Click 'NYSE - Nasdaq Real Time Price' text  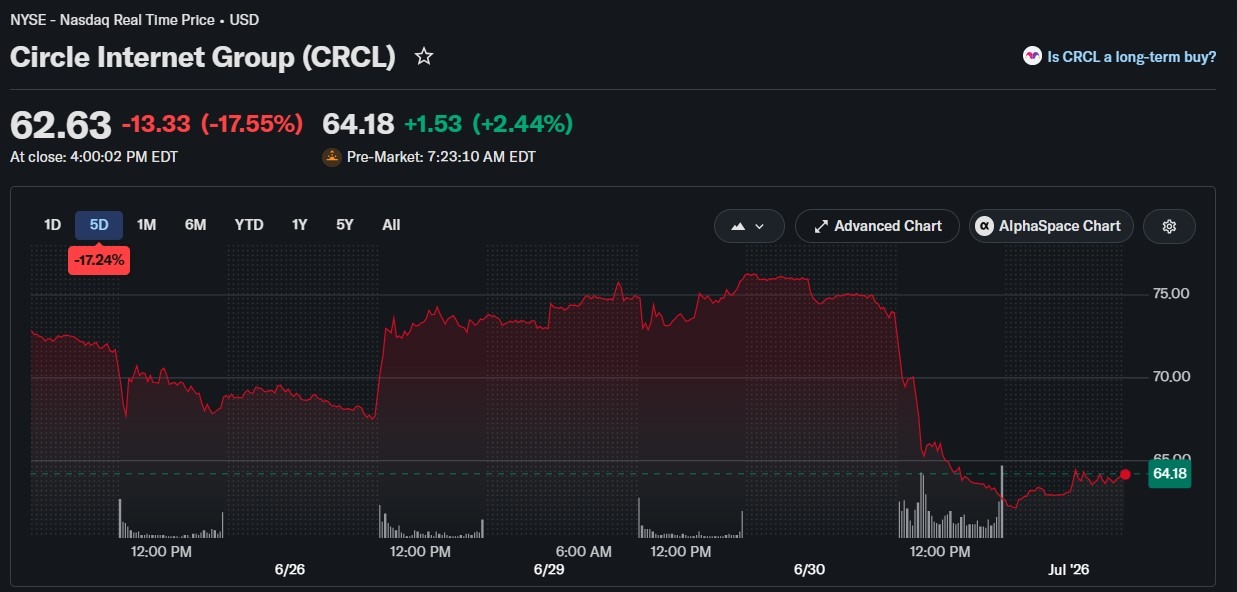(x=113, y=19)
